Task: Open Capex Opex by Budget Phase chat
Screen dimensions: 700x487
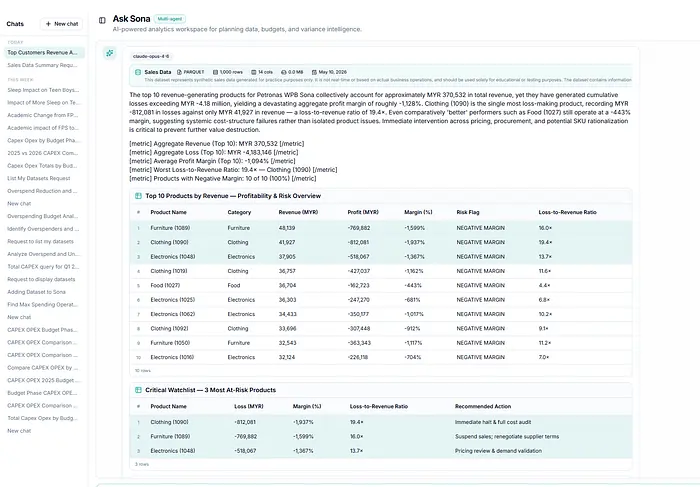Action: 44,141
